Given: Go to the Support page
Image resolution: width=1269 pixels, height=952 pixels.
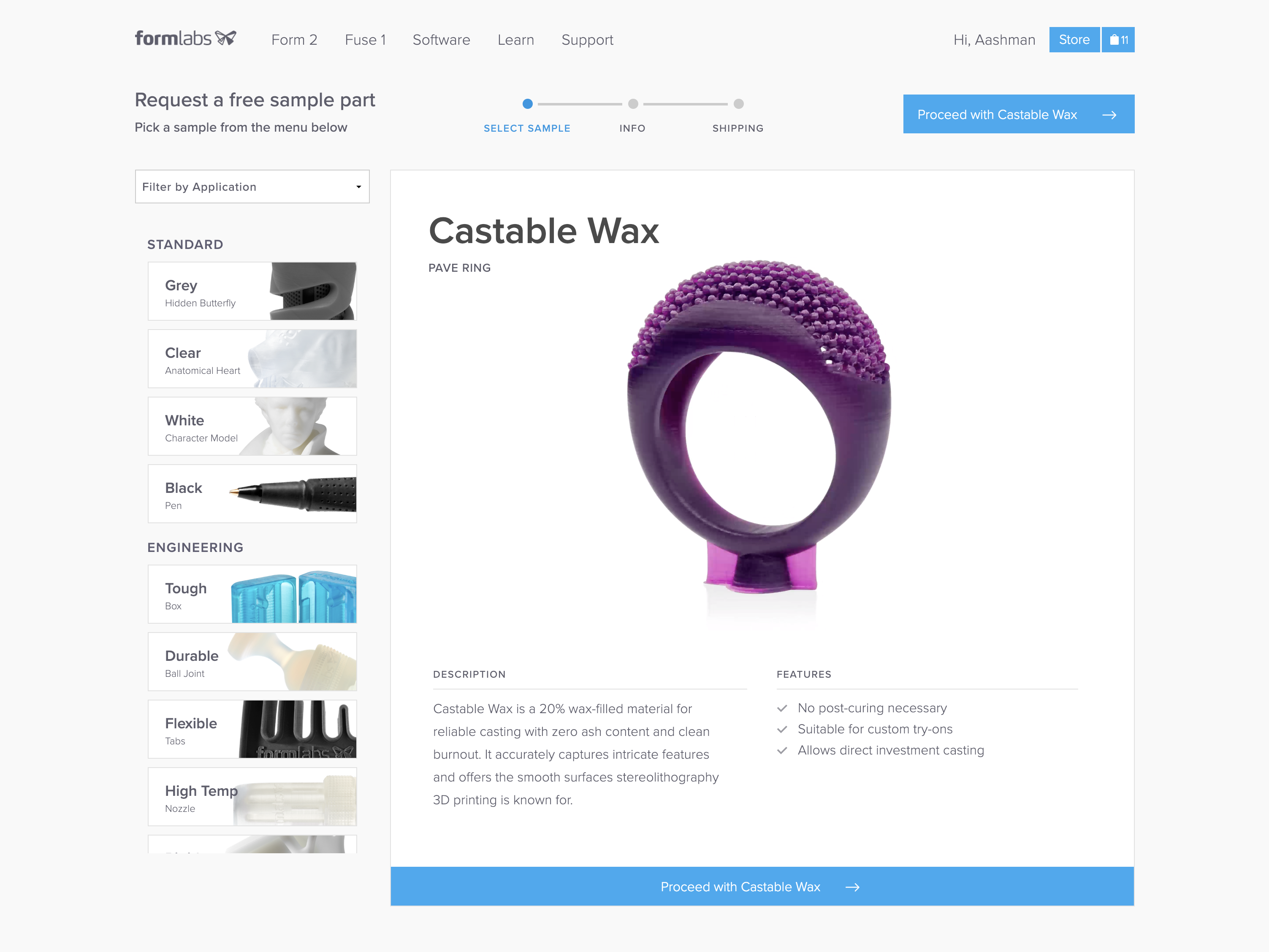Looking at the screenshot, I should [x=587, y=40].
